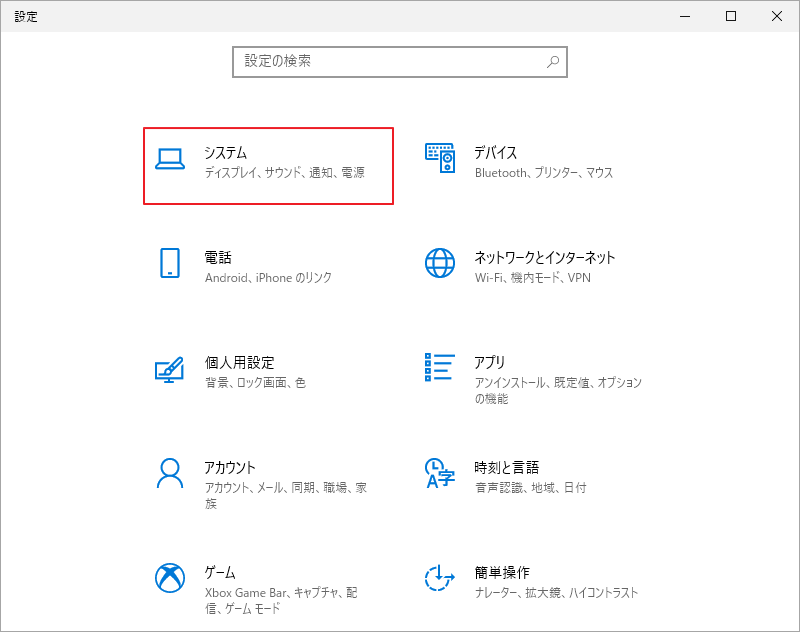The width and height of the screenshot is (800, 632).
Task: Select the 電話 category title
Action: click(x=218, y=257)
